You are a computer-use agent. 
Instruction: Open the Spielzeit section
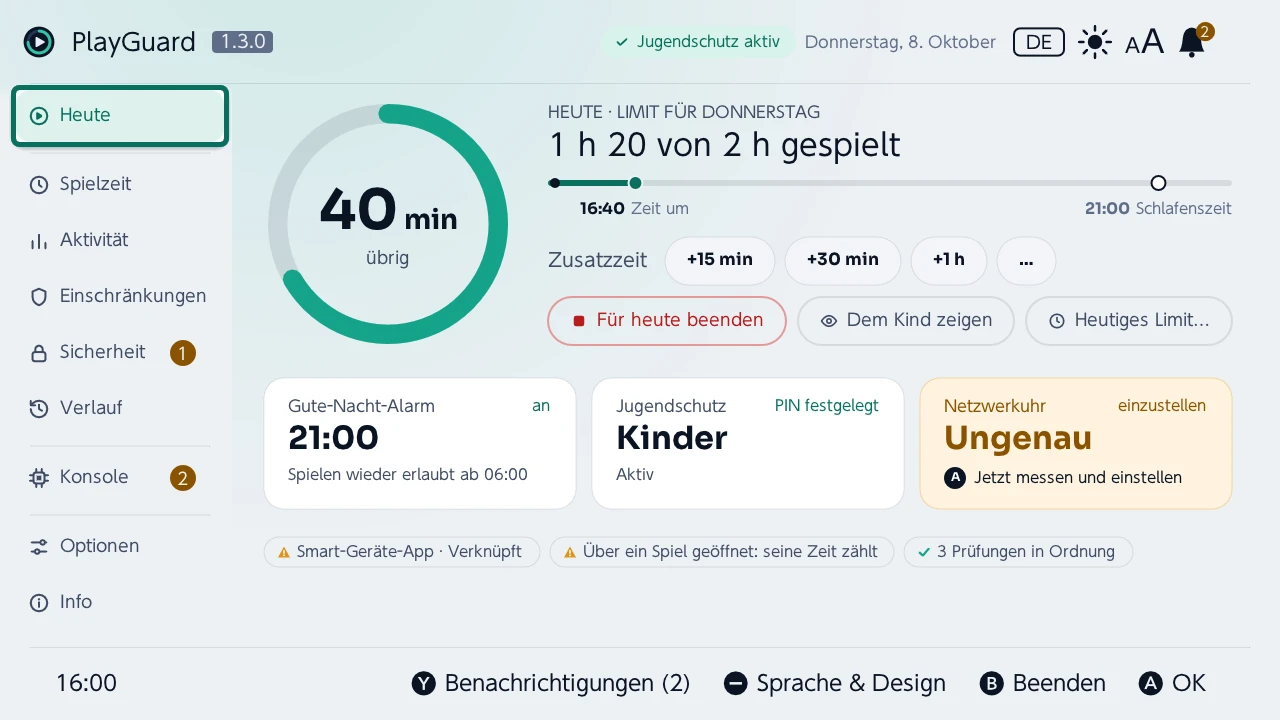[120, 184]
